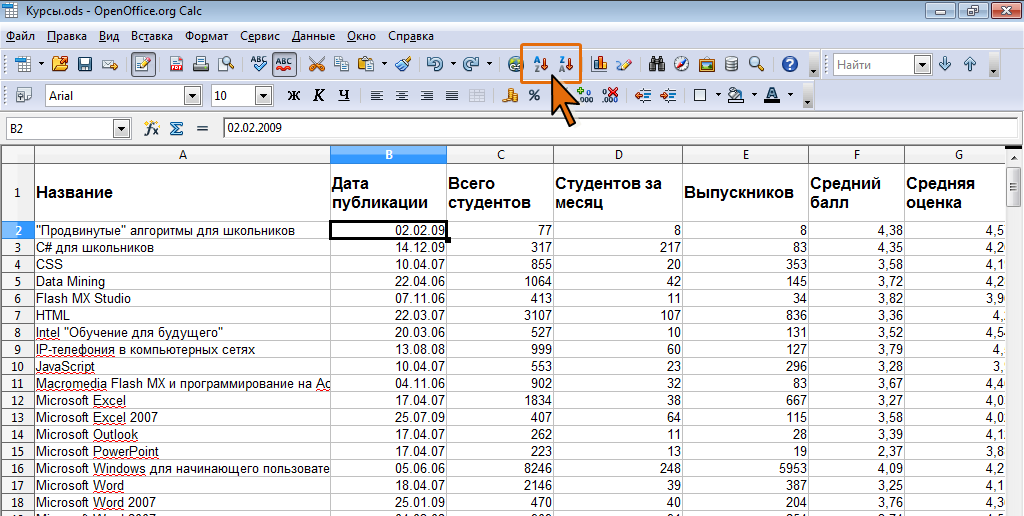This screenshot has height=516, width=1024.
Task: Align text right
Action: pos(426,95)
